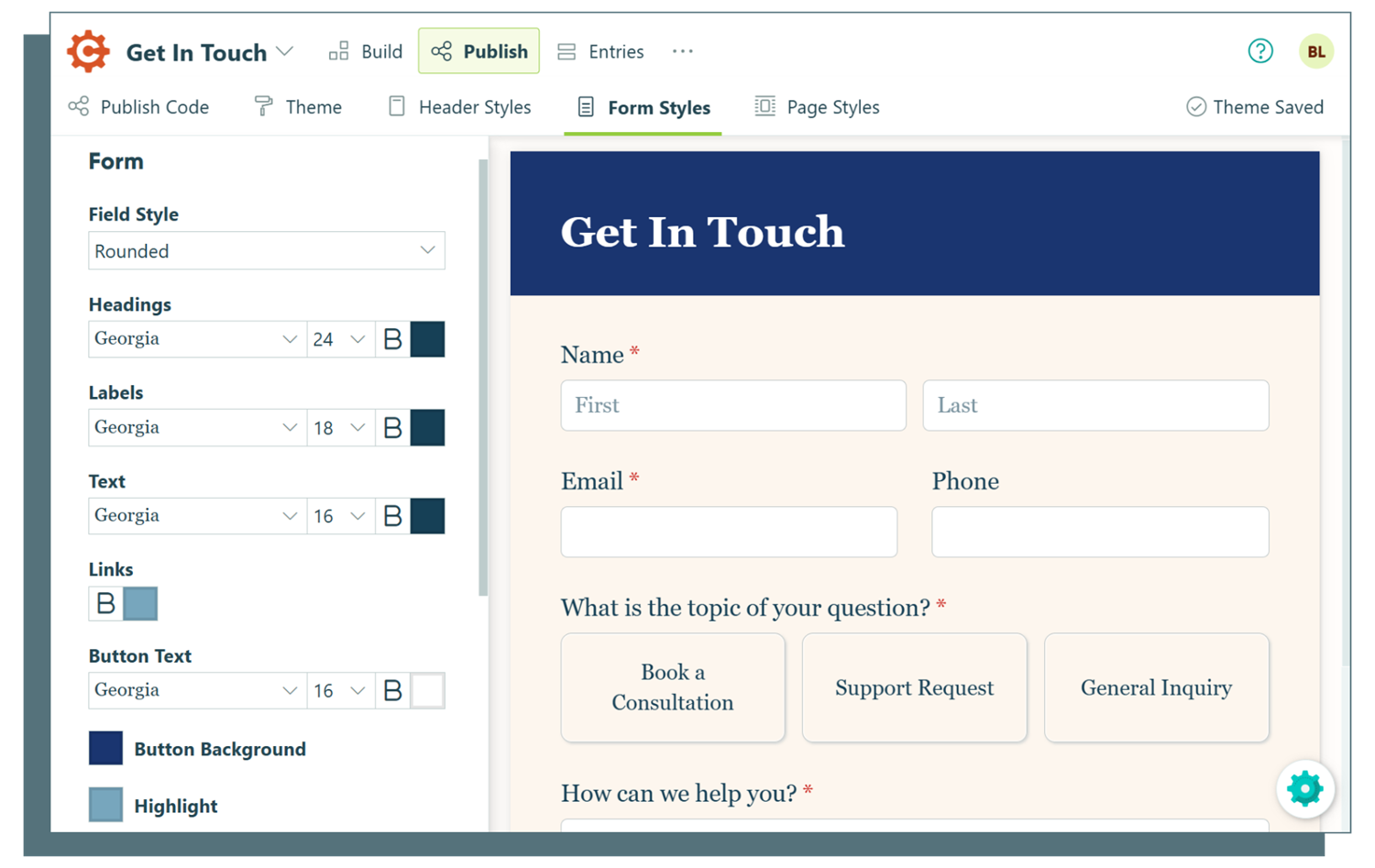The height and width of the screenshot is (868, 1375).
Task: Toggle bold for Labels
Action: pos(392,427)
